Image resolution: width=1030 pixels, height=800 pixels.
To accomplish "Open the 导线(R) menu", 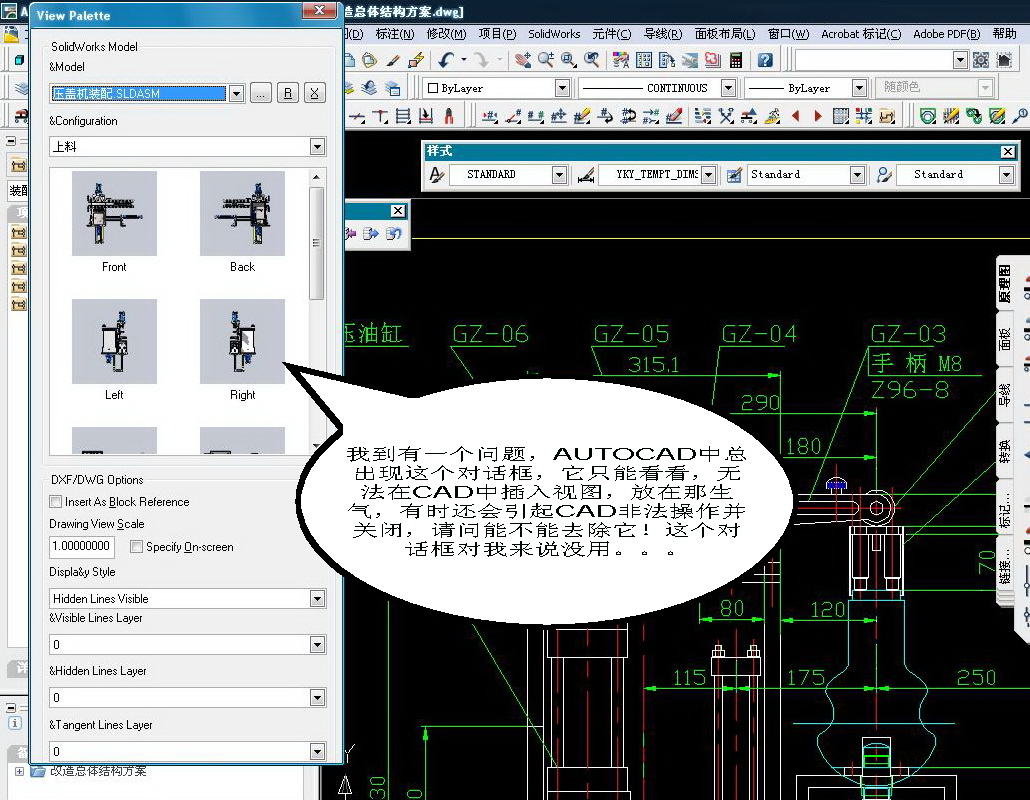I will 663,33.
